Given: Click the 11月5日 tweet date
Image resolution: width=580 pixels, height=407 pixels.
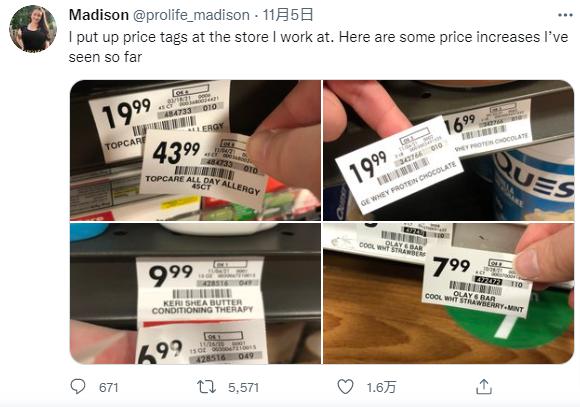Looking at the screenshot, I should click(x=288, y=15).
